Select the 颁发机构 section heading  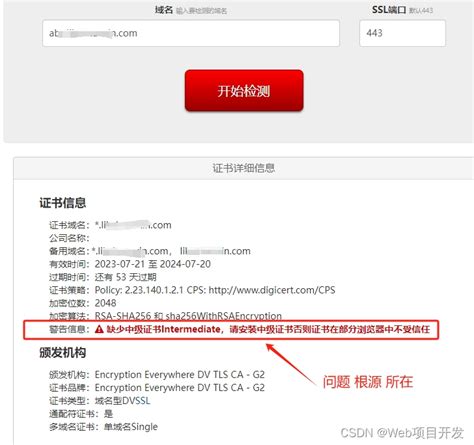[x=63, y=352]
